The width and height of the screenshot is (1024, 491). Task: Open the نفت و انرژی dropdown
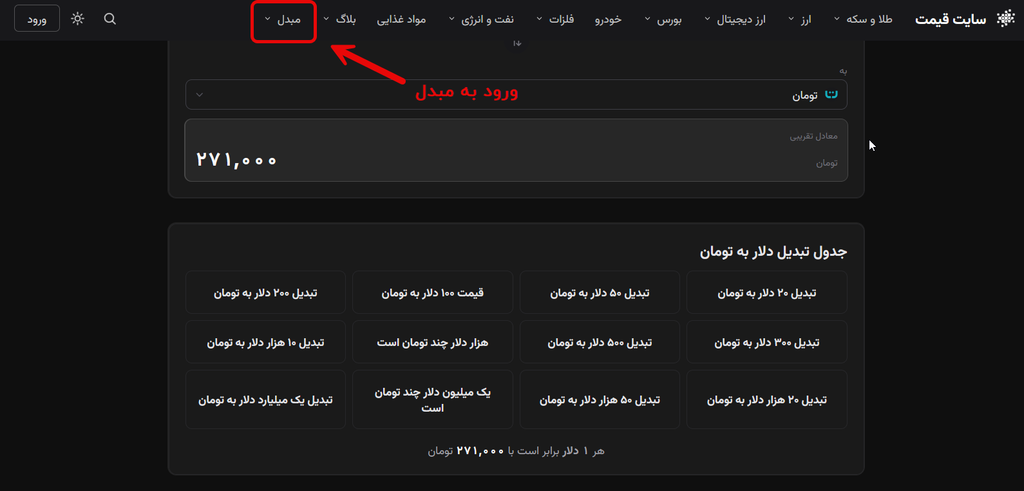coord(481,20)
